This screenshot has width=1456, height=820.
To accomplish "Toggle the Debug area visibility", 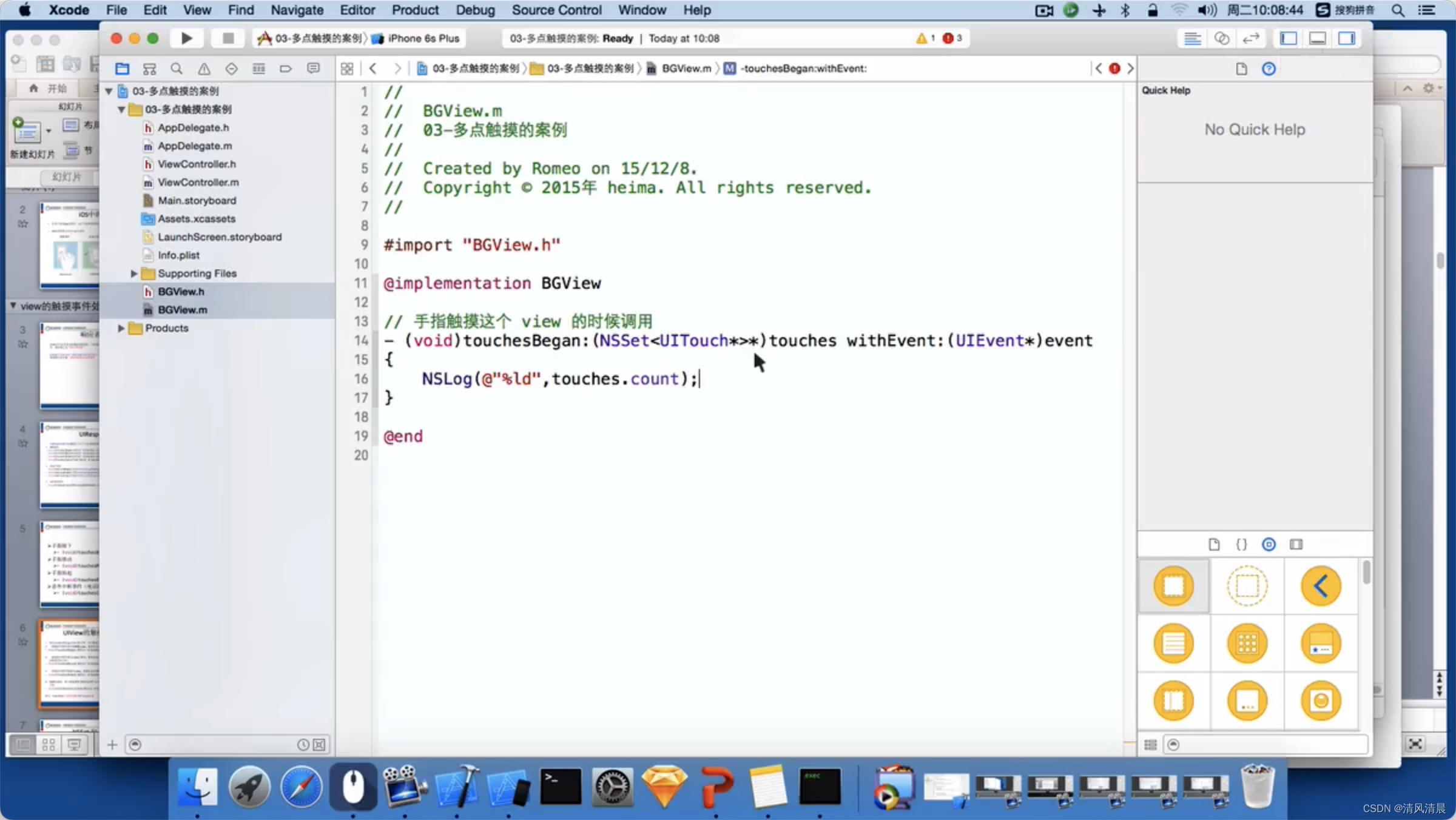I will click(x=1317, y=38).
